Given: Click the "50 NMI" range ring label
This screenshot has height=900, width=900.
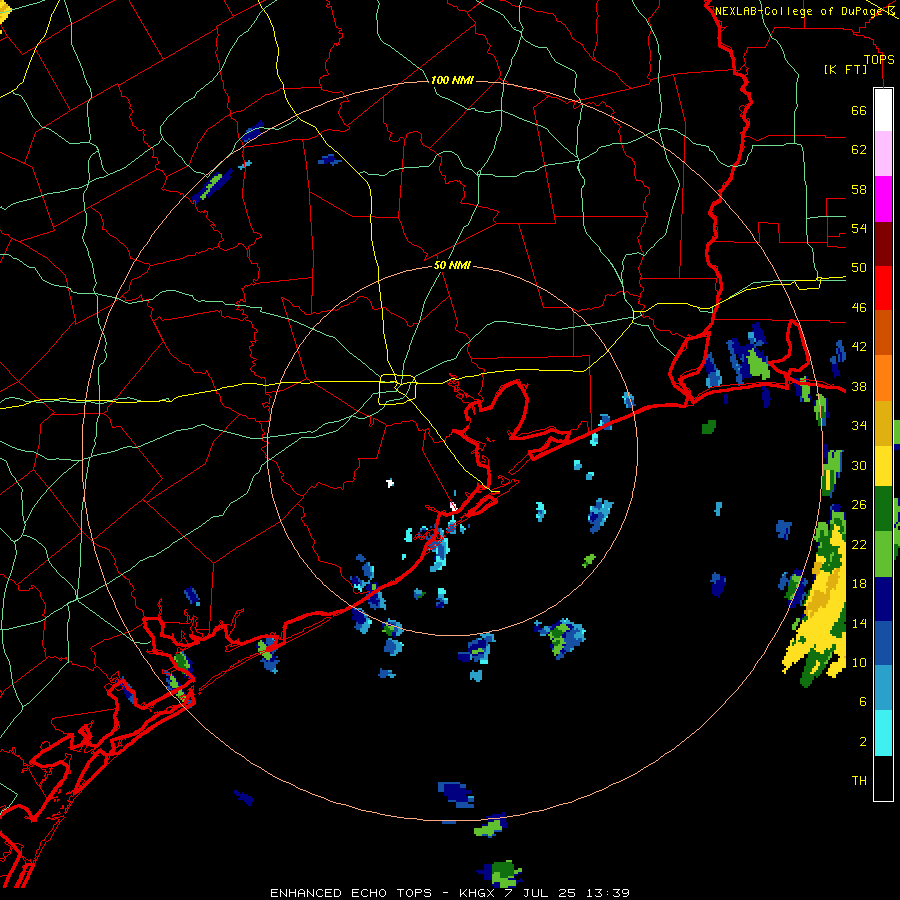Looking at the screenshot, I should pyautogui.click(x=452, y=265).
